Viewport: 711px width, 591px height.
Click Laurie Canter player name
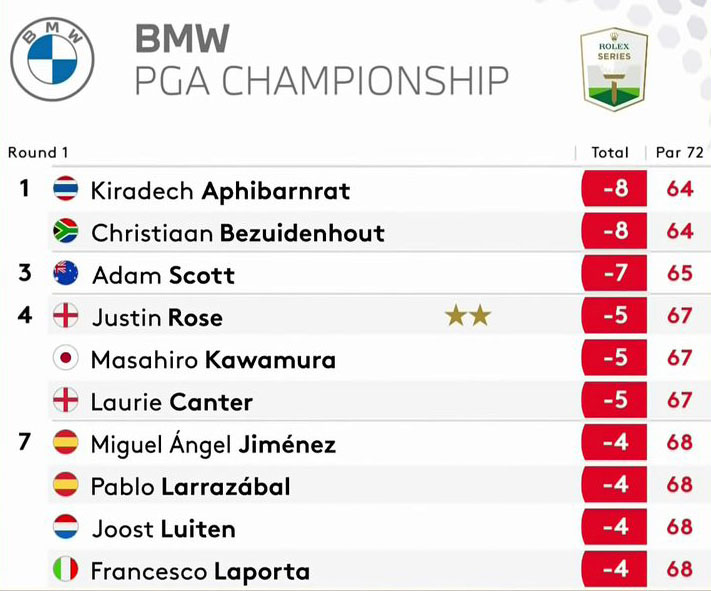172,402
